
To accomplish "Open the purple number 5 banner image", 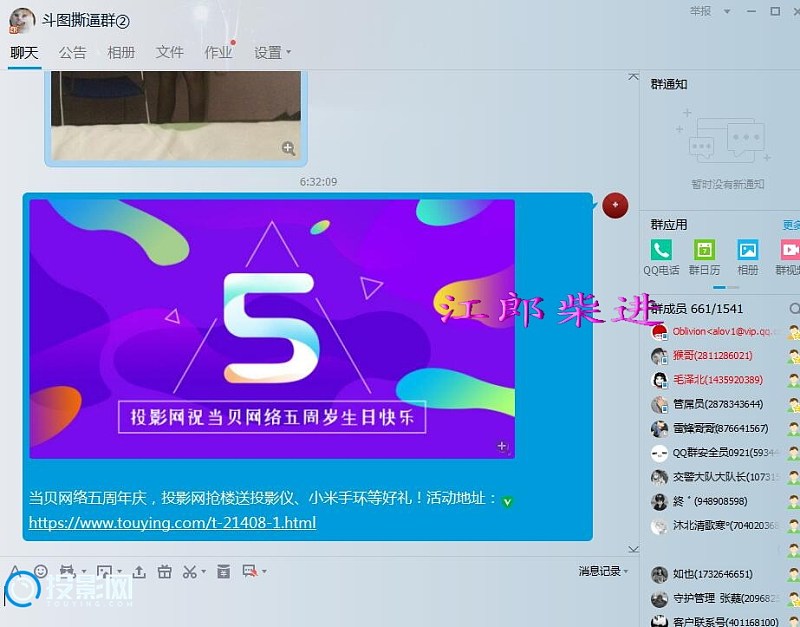I will (272, 329).
